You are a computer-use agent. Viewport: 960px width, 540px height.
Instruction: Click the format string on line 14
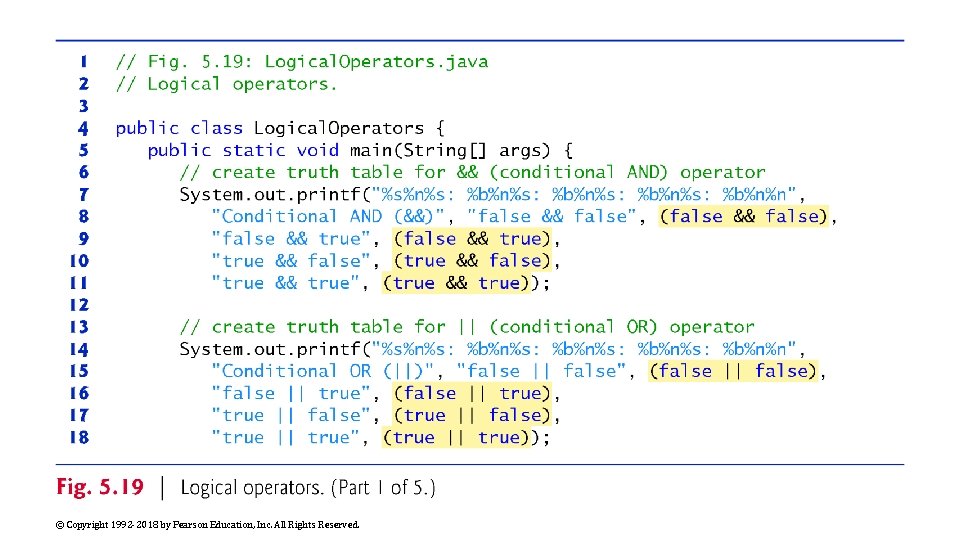[x=583, y=349]
